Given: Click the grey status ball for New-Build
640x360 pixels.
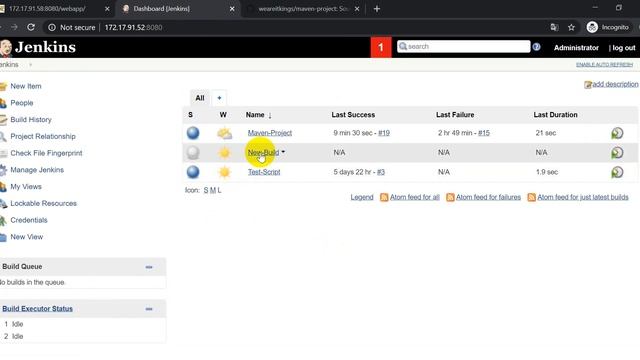Looking at the screenshot, I should pos(193,153).
